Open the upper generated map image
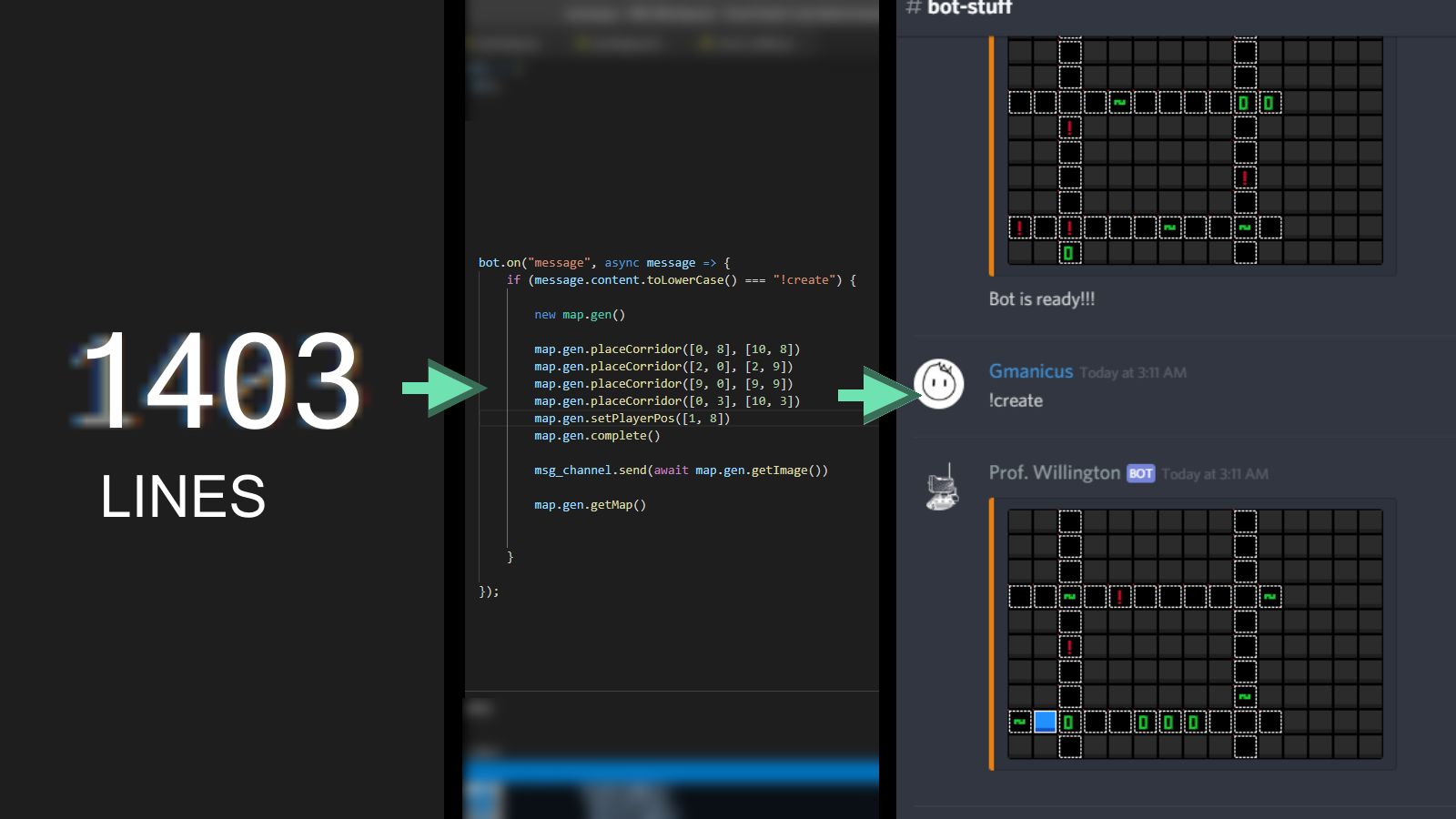Screen dimensions: 1456x819 (x=1195, y=151)
